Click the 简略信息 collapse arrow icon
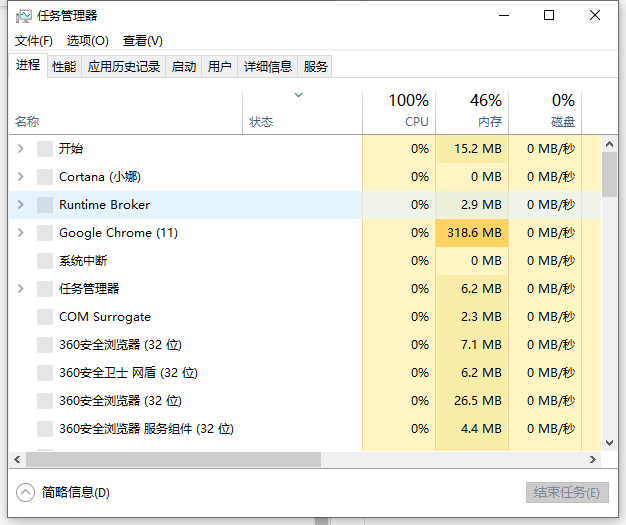Viewport: 626px width, 525px height. 25,492
